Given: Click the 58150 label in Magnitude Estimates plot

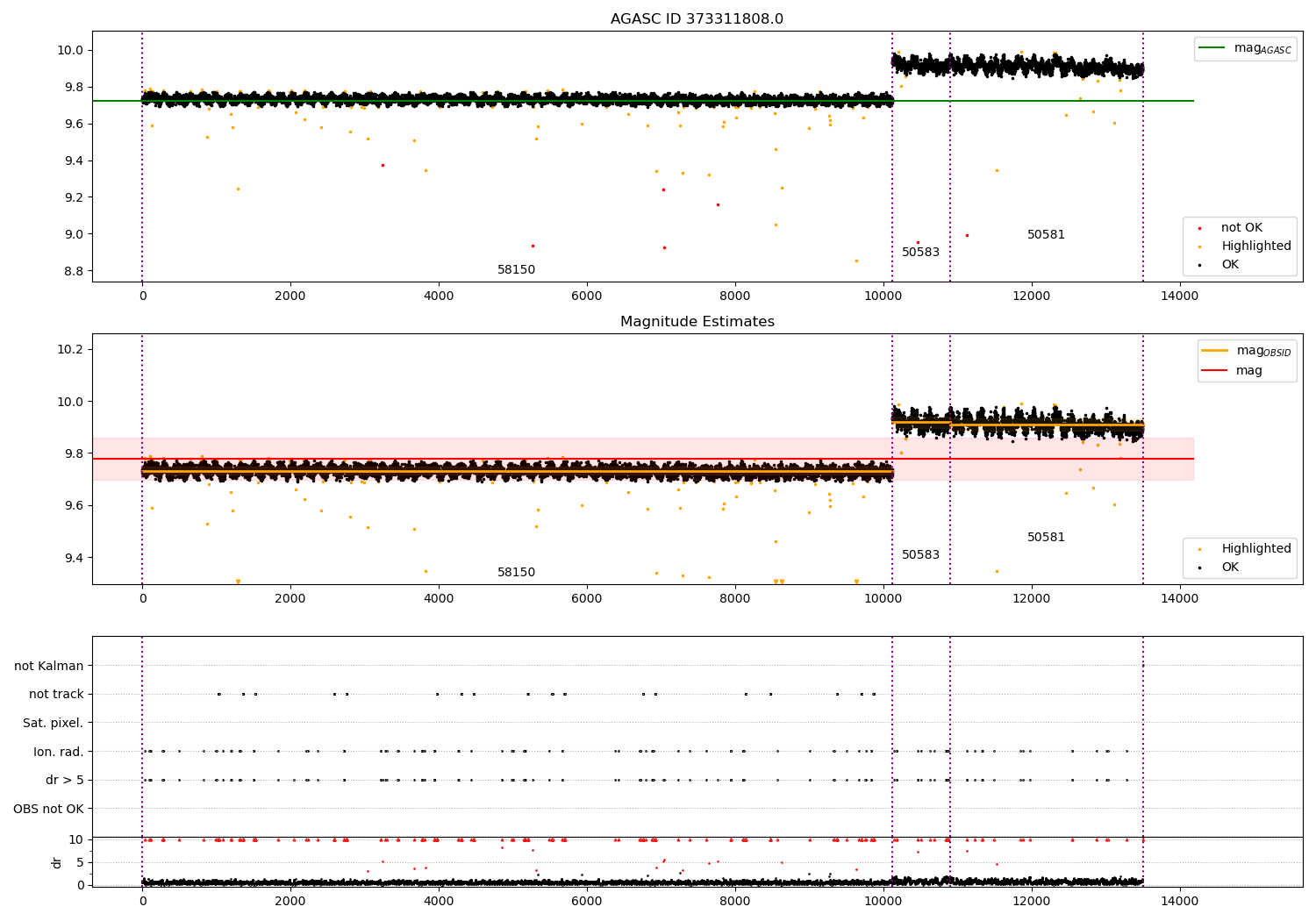Looking at the screenshot, I should pos(516,573).
